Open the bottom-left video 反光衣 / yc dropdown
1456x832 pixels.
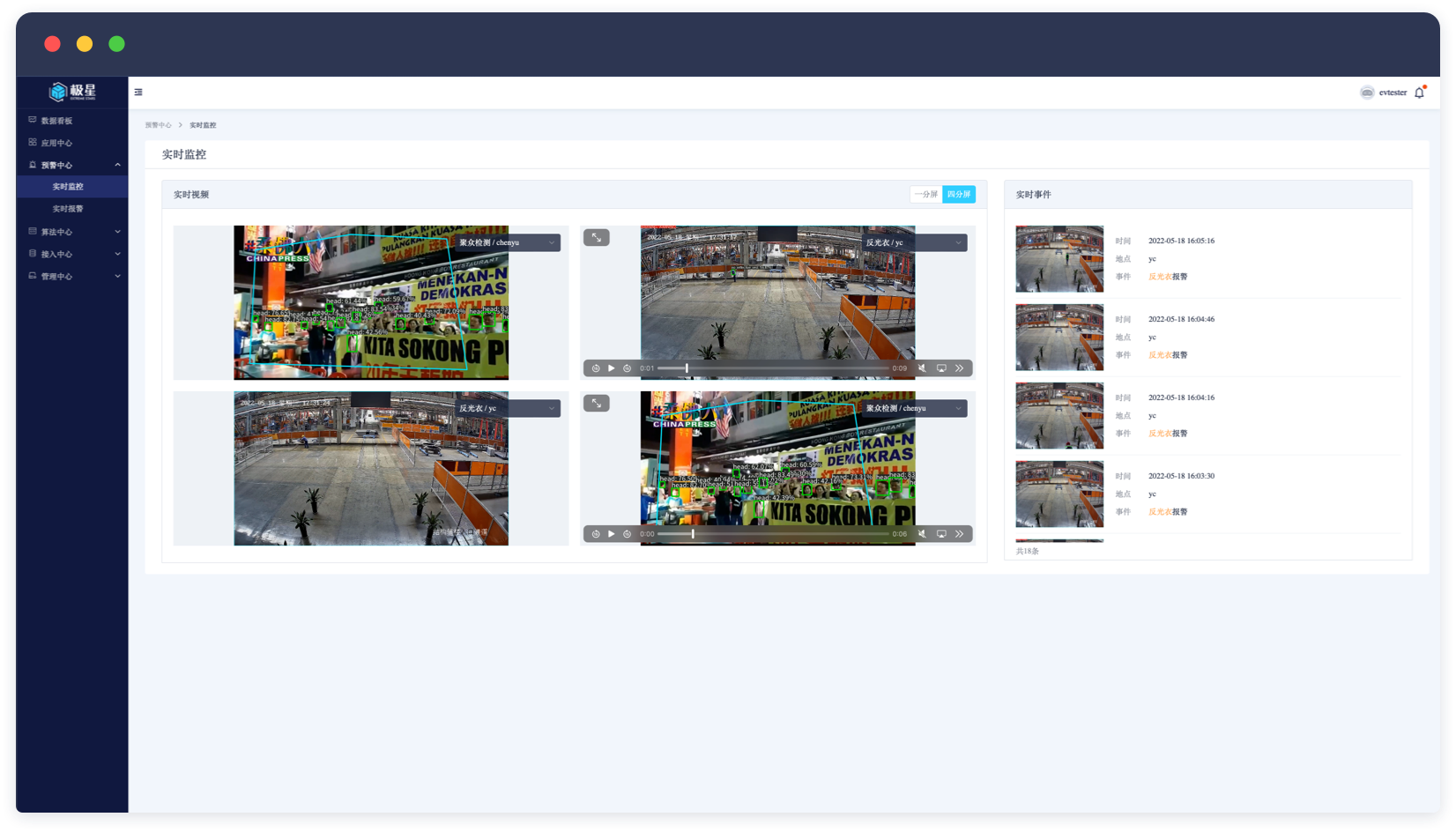pyautogui.click(x=507, y=408)
